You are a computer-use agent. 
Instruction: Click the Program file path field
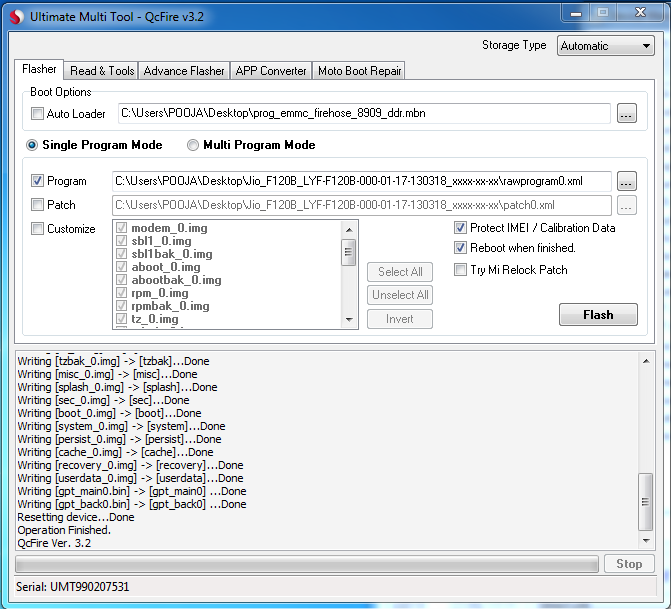pyautogui.click(x=362, y=181)
